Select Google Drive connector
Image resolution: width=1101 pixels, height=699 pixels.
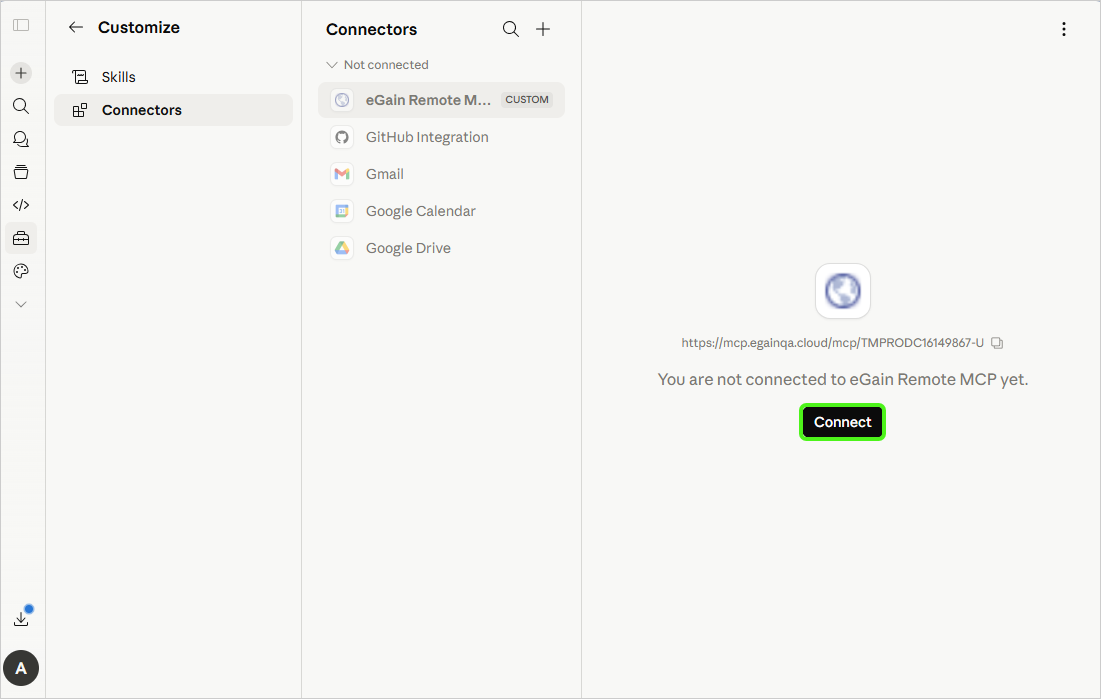tap(441, 248)
